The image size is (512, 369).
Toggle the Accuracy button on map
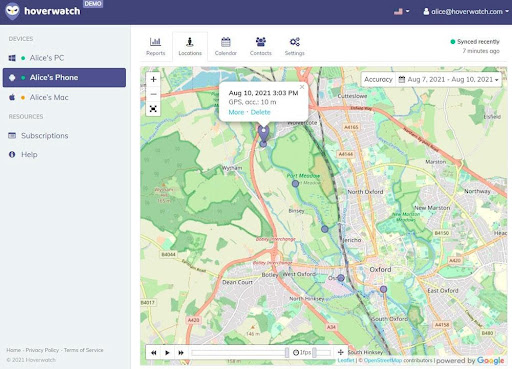[x=378, y=79]
